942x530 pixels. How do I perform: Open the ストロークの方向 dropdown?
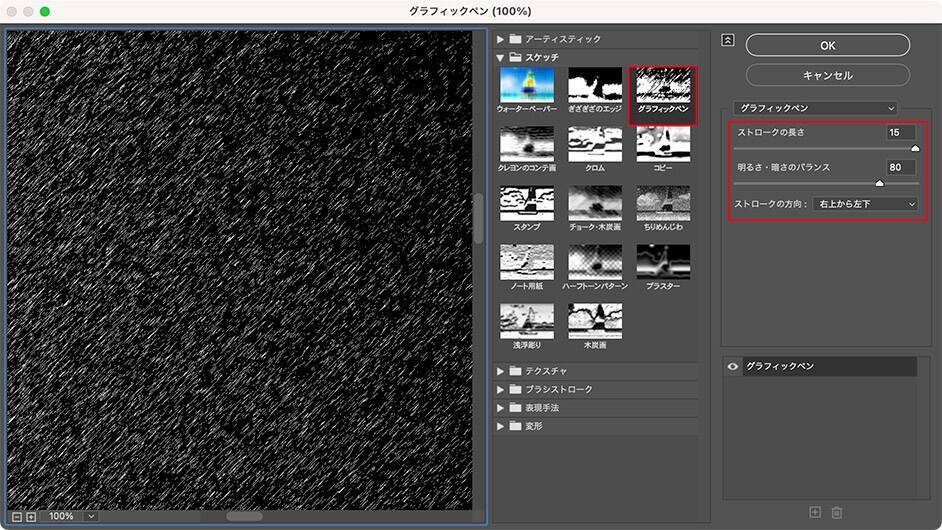(x=864, y=204)
